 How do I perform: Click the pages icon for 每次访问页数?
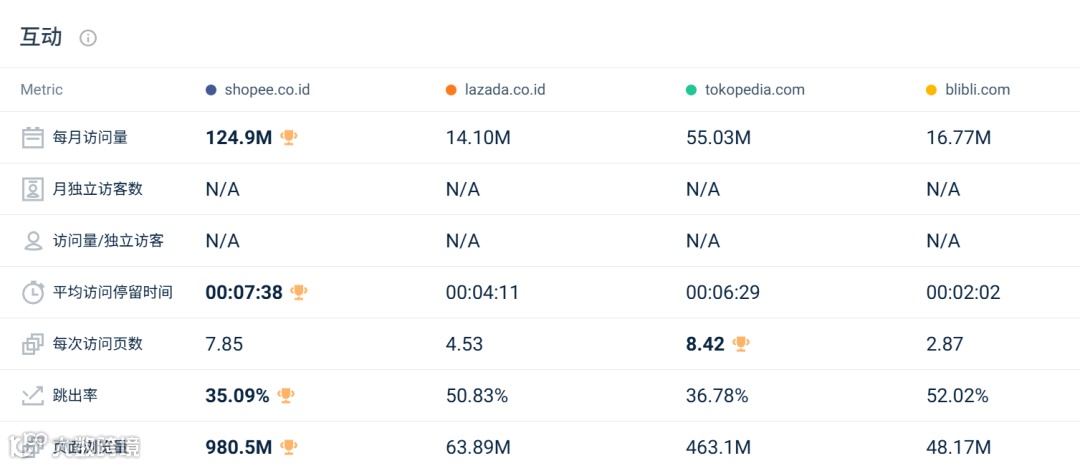click(33, 344)
